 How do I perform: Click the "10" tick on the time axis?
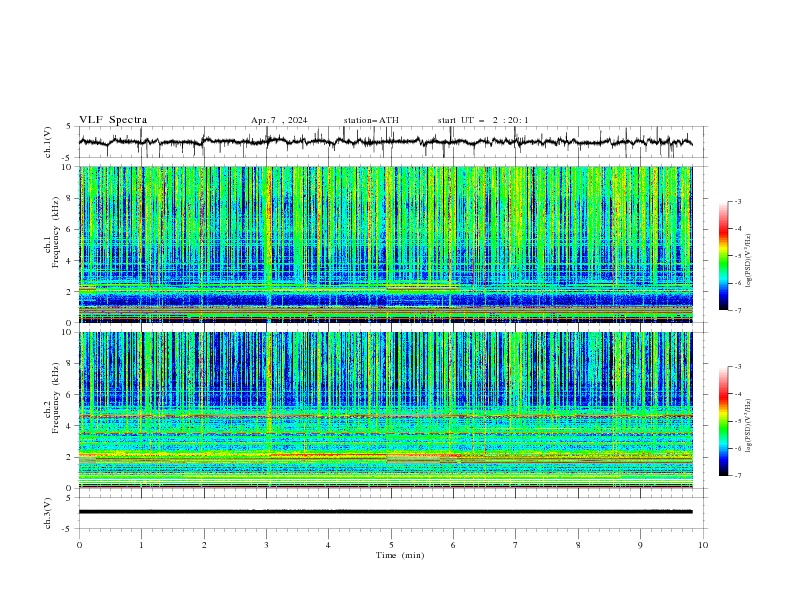703,545
